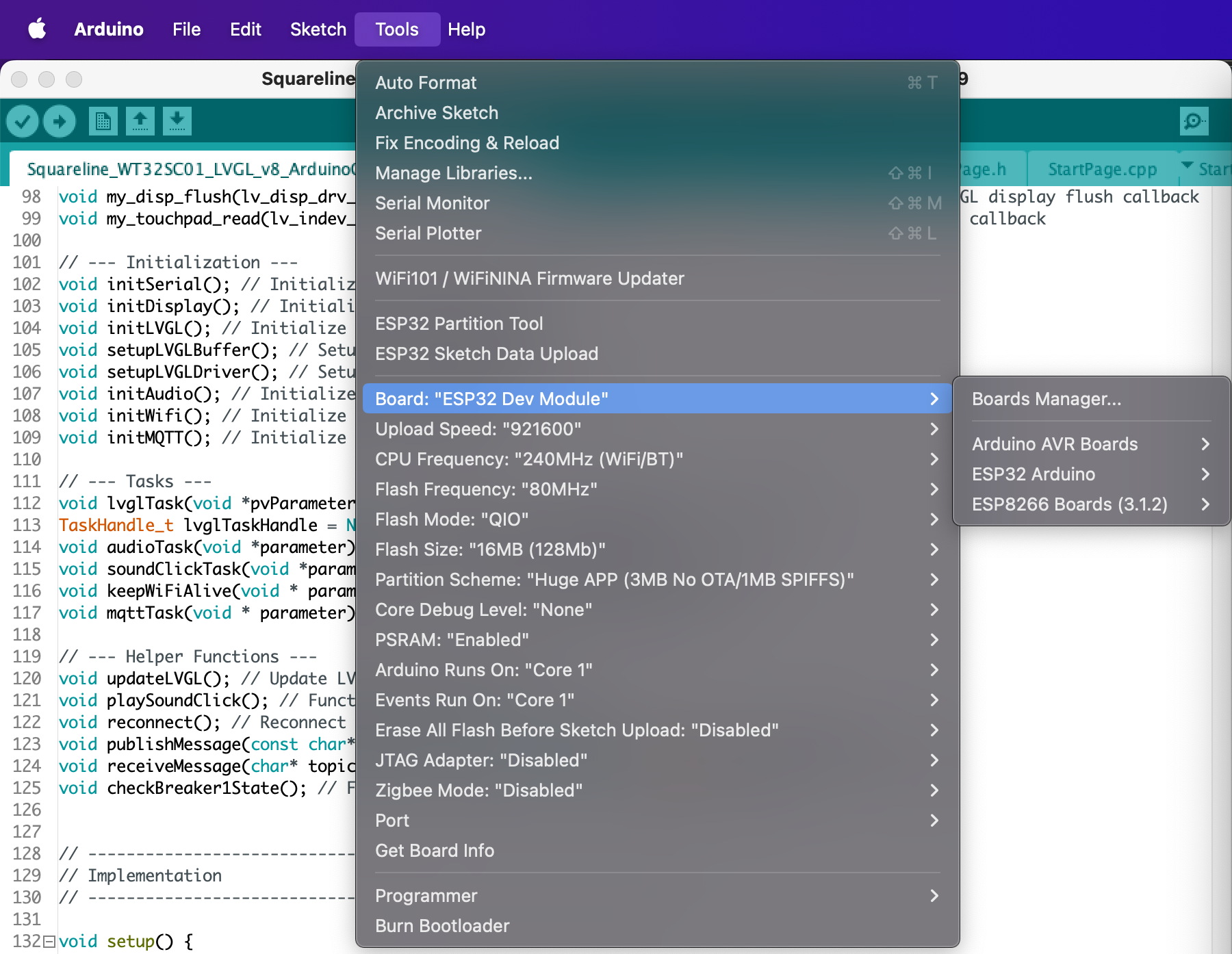Open the Edit menu
1232x954 pixels.
[246, 29]
